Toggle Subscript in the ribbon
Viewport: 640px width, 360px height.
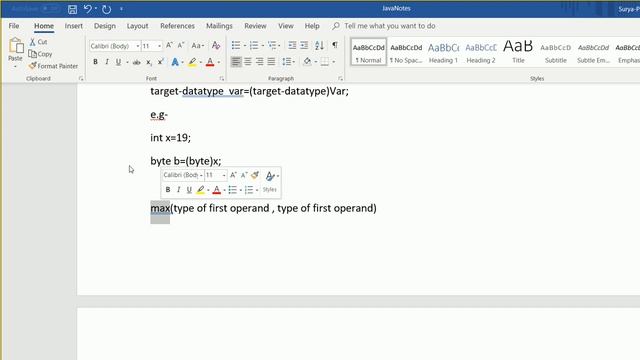point(149,62)
